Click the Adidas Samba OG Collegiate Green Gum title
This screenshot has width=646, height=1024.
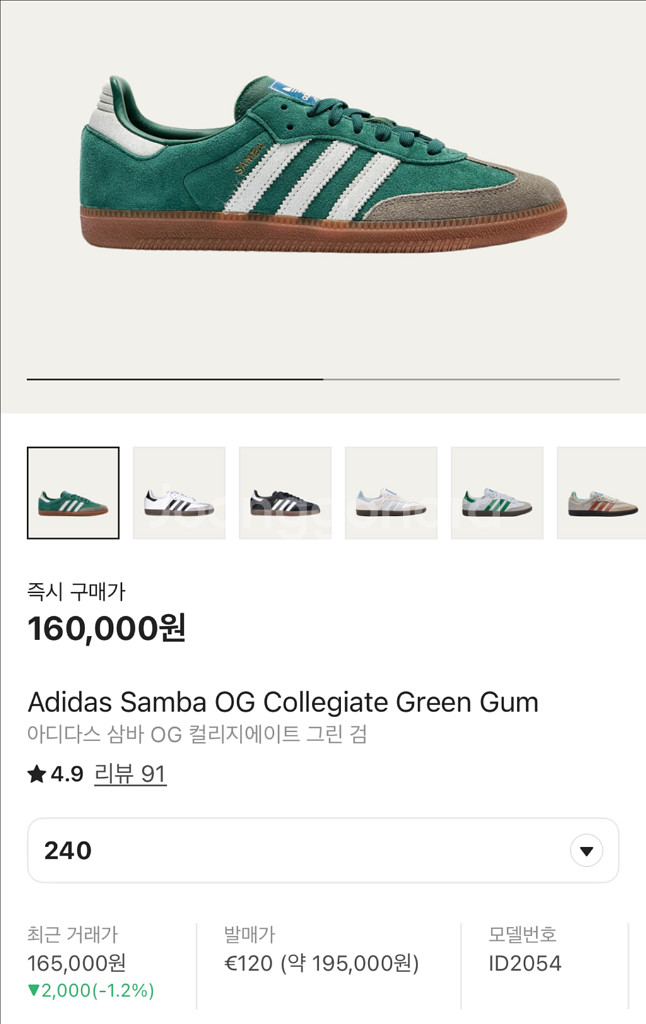point(283,702)
